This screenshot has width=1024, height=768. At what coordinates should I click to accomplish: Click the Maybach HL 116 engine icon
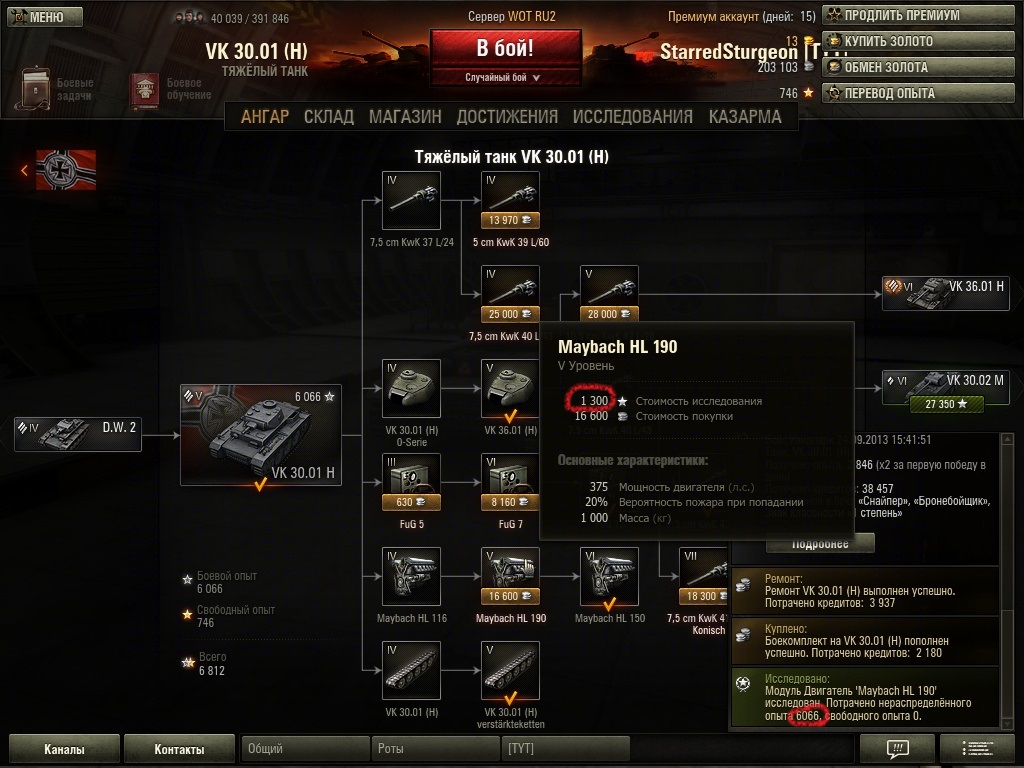[411, 577]
